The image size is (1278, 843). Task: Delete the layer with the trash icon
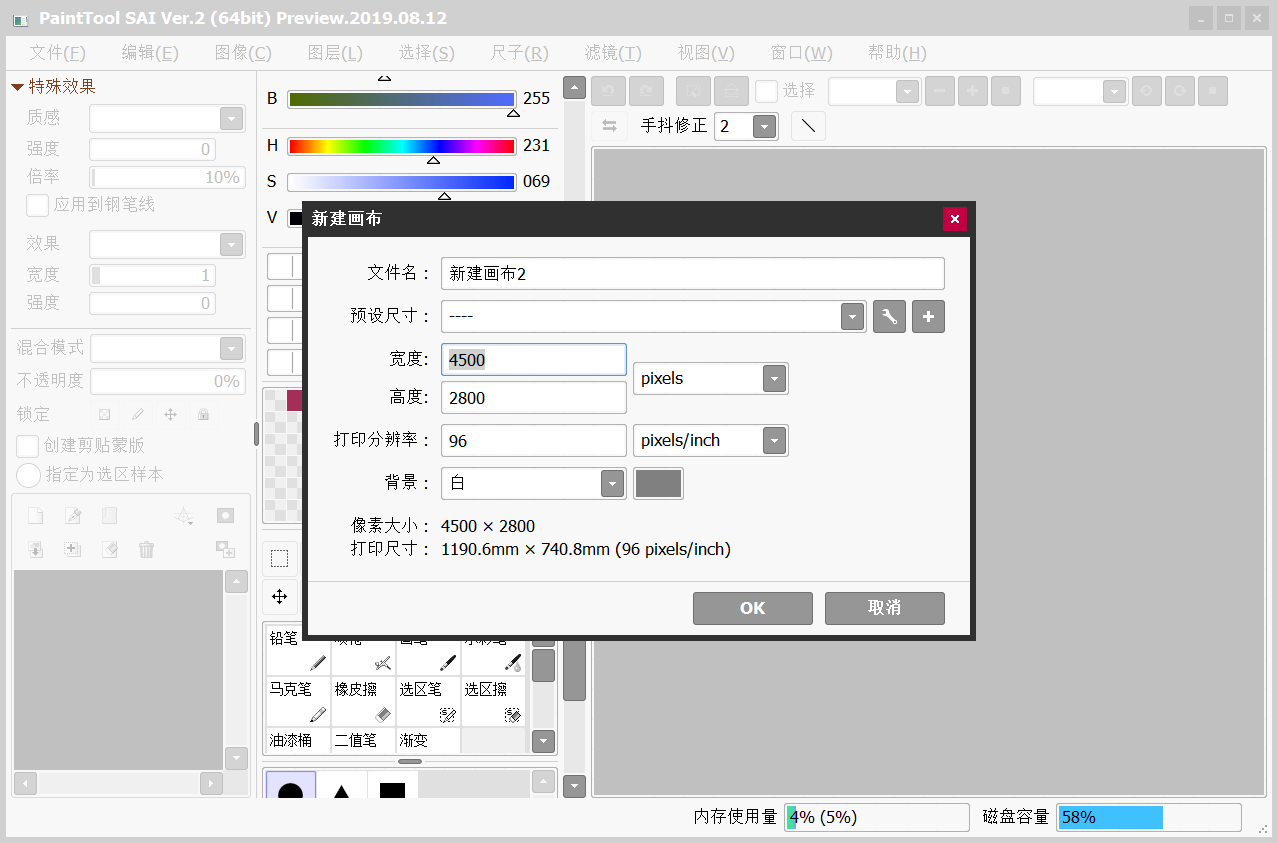pyautogui.click(x=146, y=549)
